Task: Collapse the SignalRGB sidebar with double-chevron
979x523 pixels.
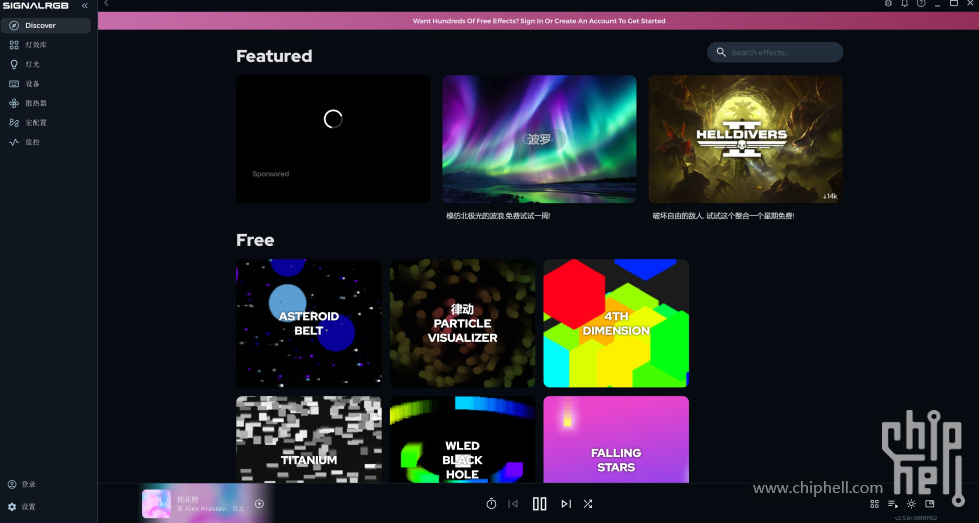Action: [x=85, y=6]
